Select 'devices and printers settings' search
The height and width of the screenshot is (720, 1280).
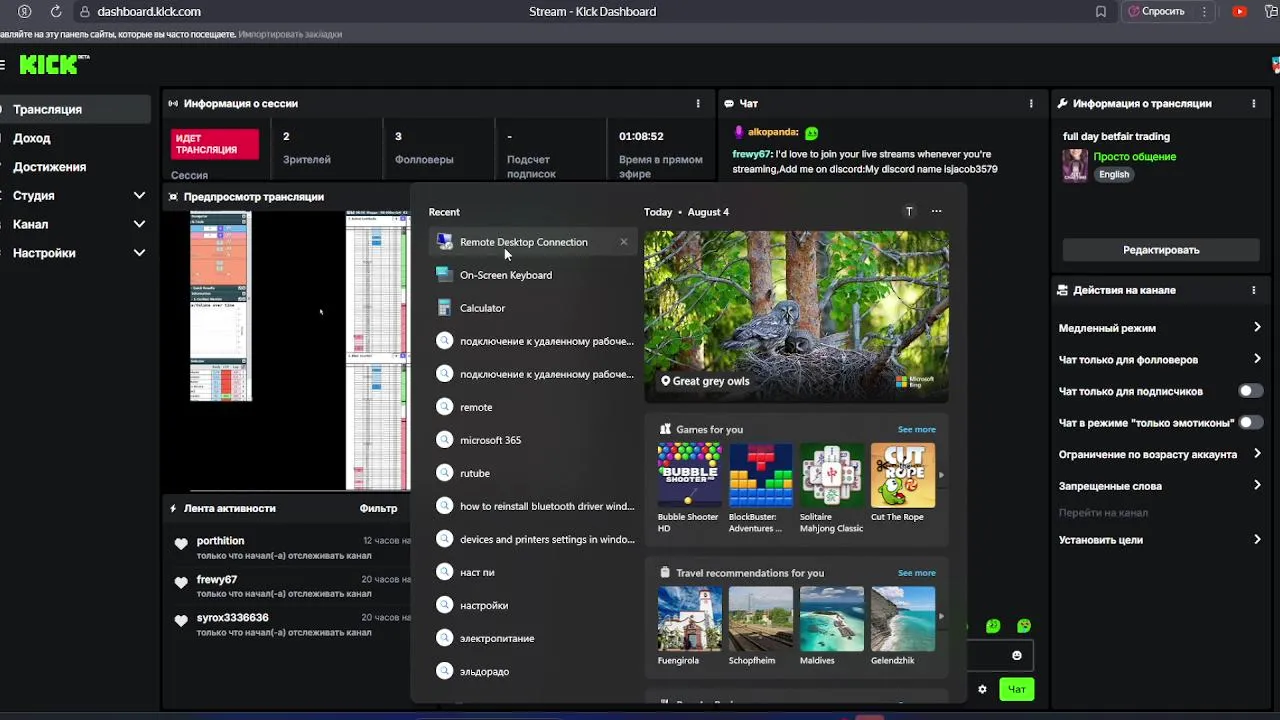coord(532,539)
